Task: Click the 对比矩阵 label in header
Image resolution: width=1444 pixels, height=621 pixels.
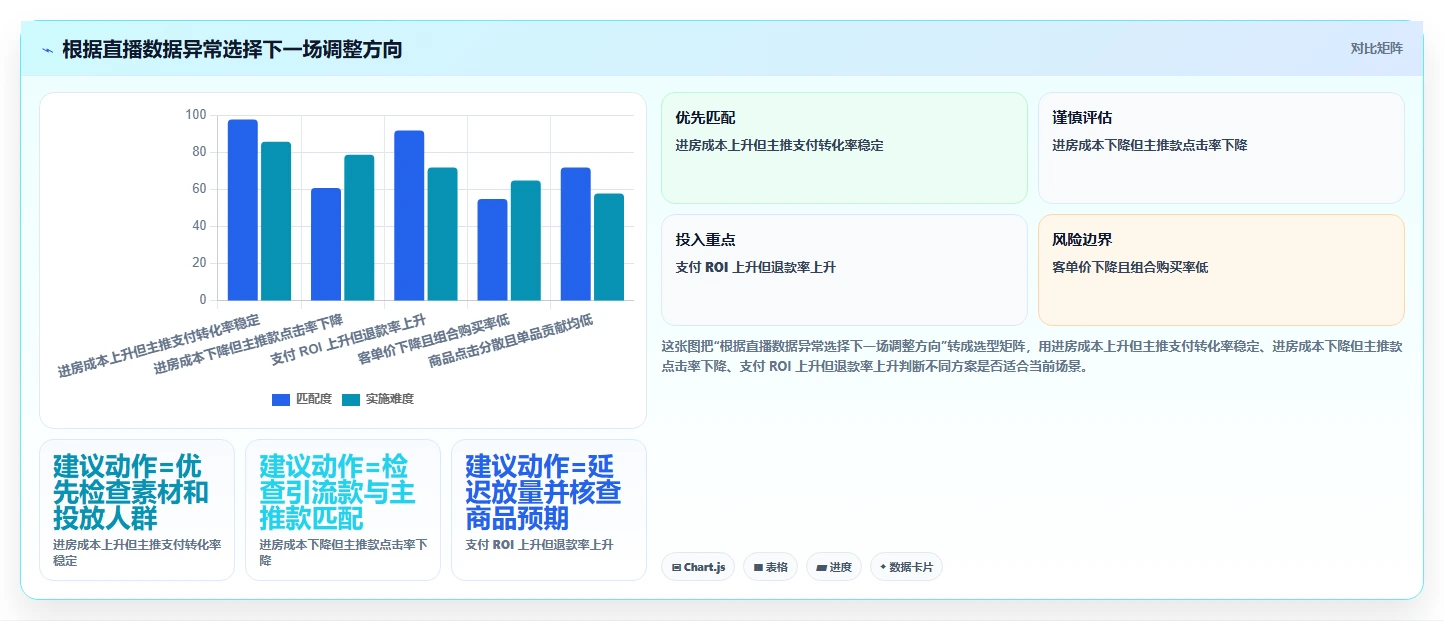Action: pyautogui.click(x=1376, y=49)
